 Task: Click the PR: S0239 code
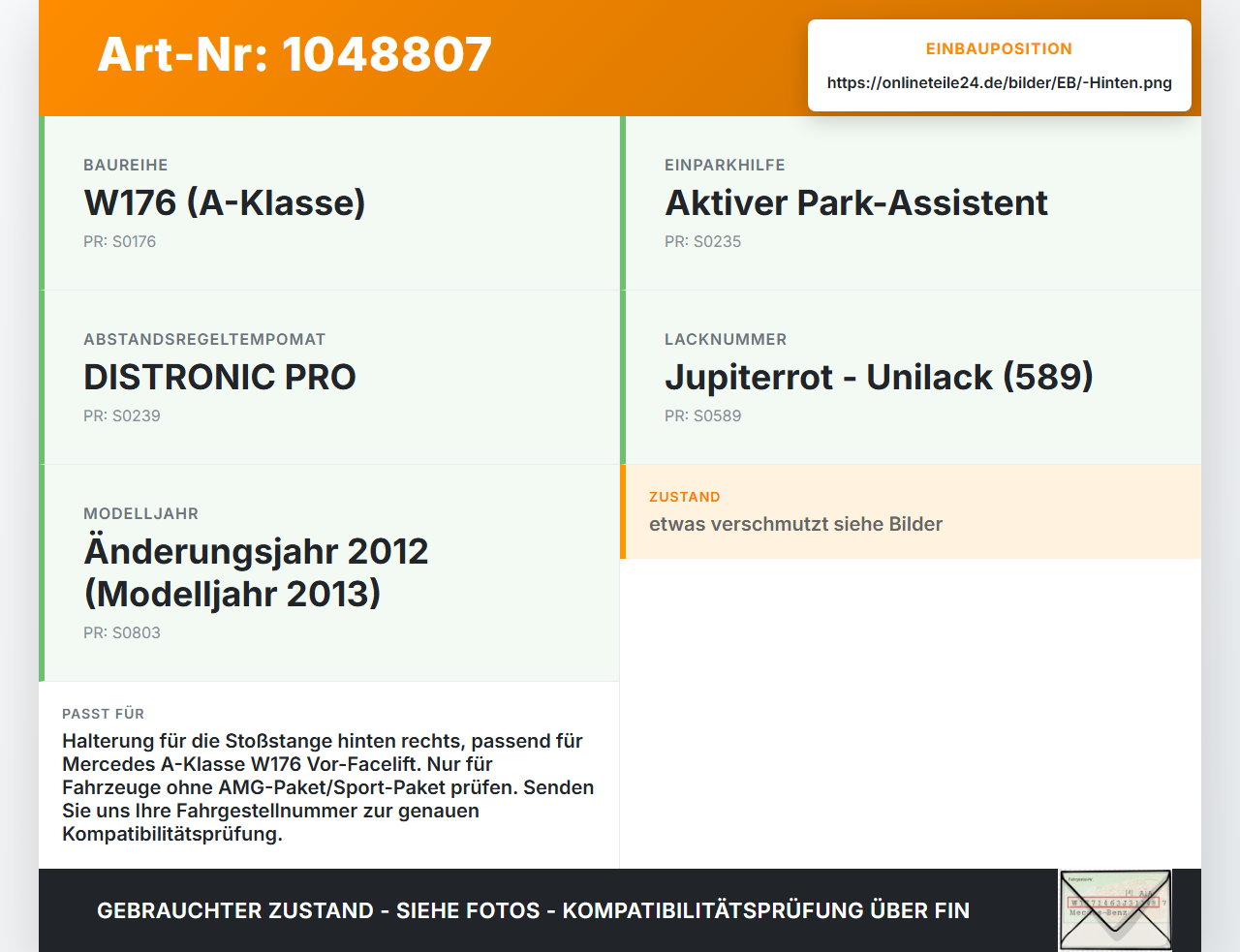tap(122, 415)
